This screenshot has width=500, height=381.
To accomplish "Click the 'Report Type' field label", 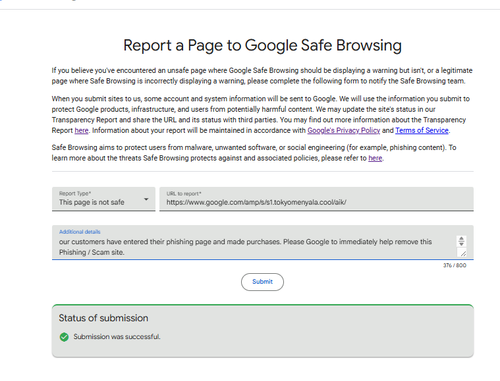I will tap(75, 193).
